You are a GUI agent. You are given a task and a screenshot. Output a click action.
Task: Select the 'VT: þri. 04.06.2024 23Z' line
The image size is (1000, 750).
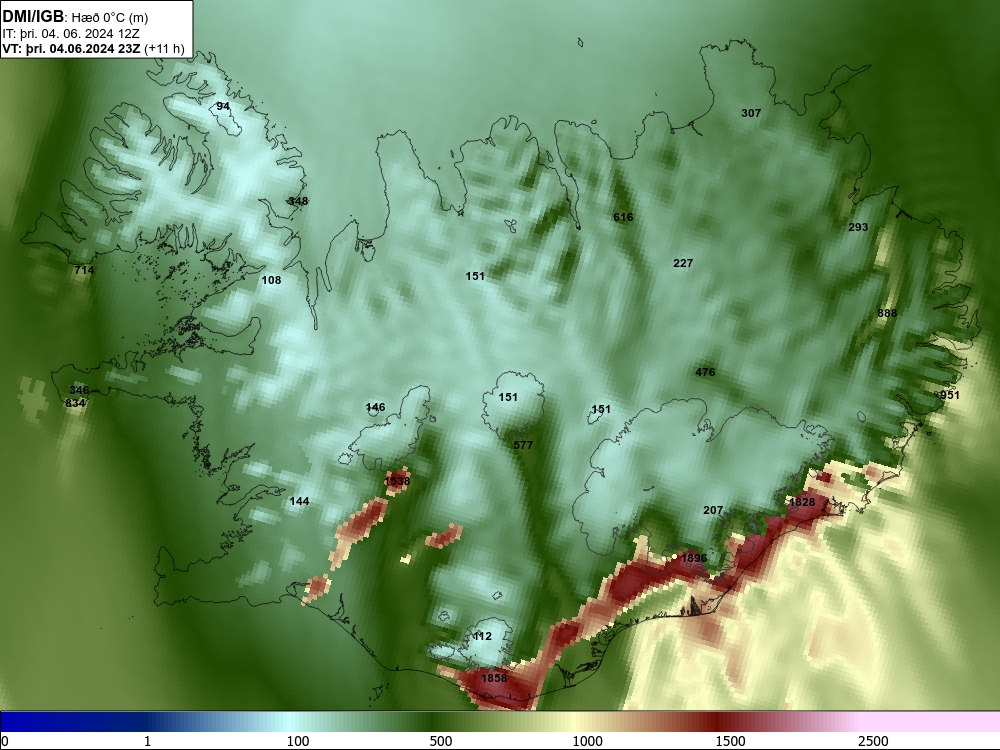click(x=71, y=49)
